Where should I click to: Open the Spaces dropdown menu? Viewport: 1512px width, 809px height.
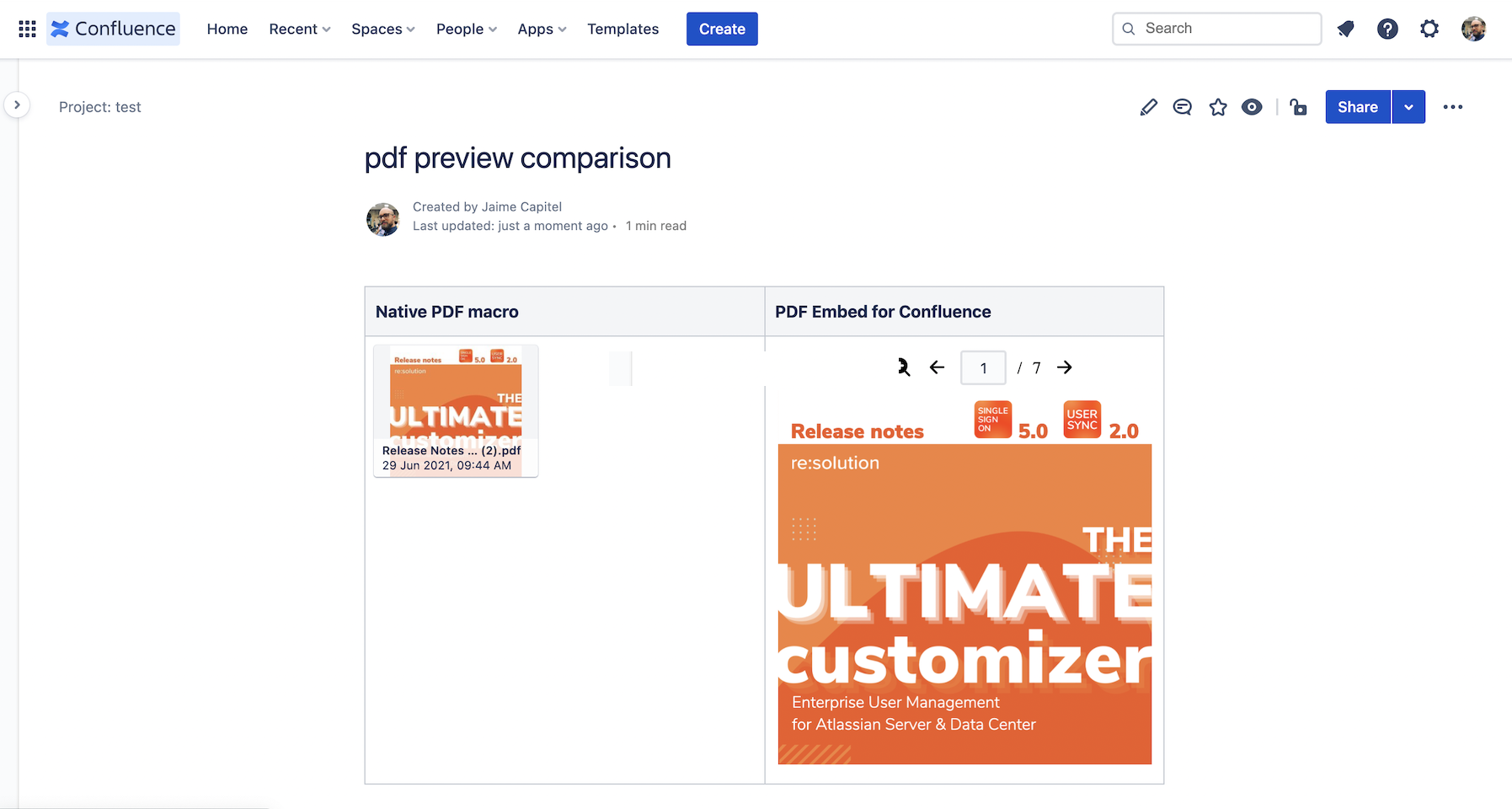[383, 29]
